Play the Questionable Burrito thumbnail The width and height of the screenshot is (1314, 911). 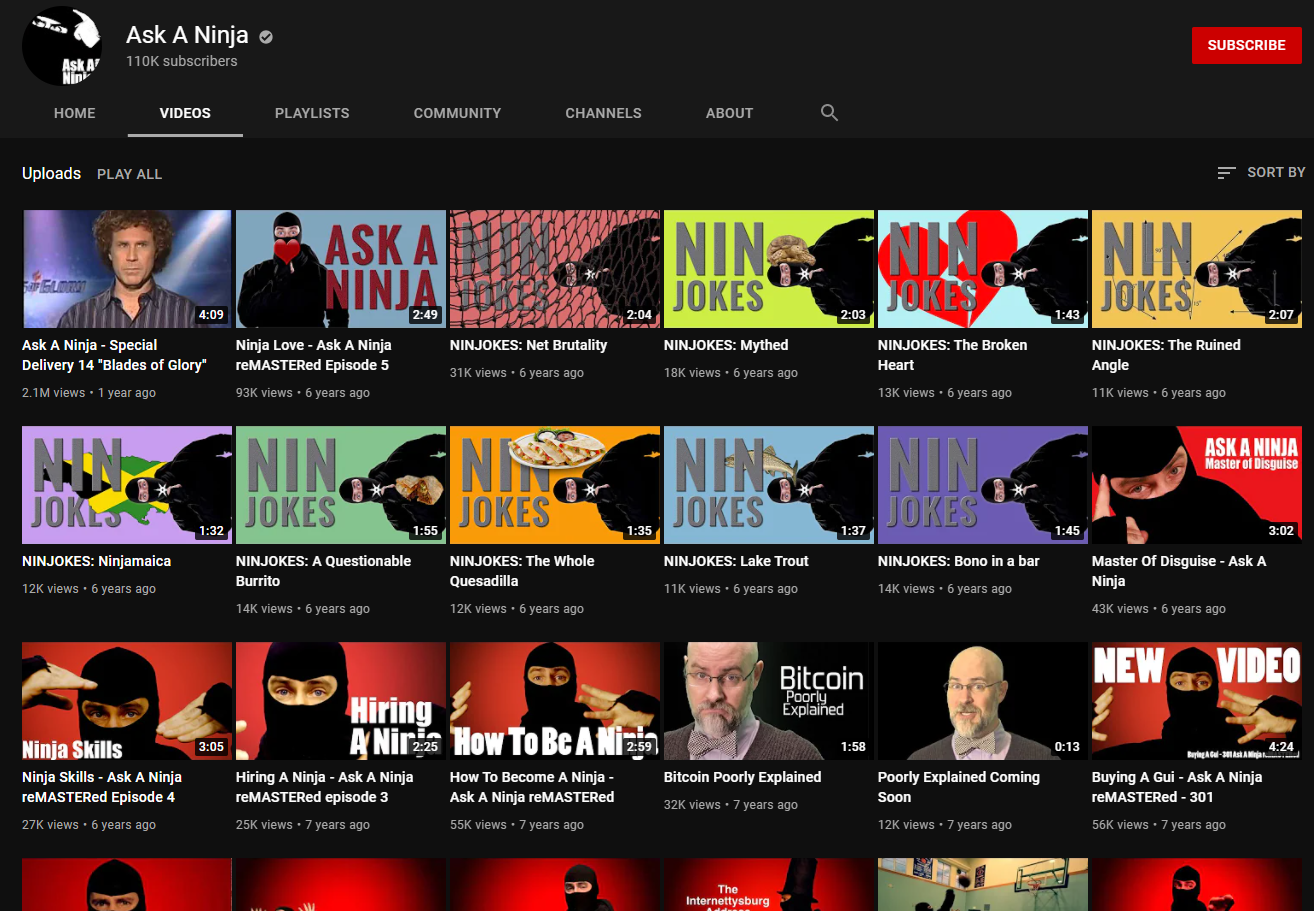[341, 485]
